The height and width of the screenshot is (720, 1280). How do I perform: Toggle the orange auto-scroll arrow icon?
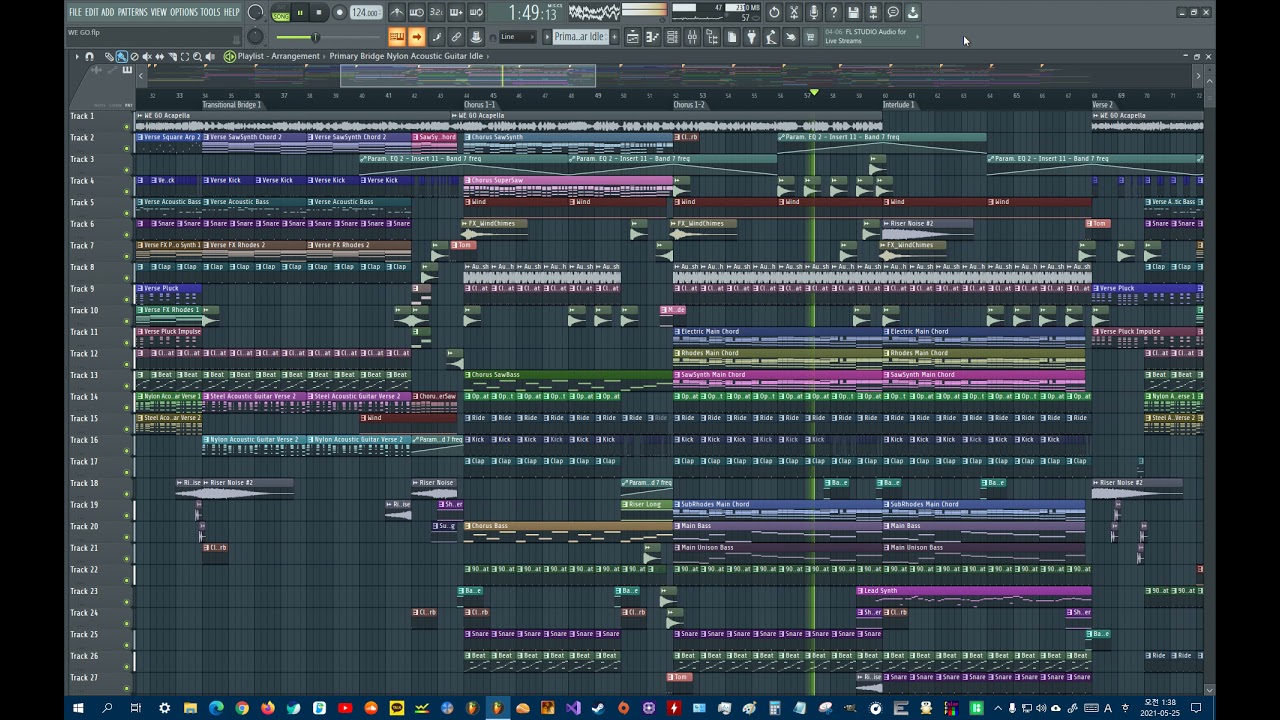(x=417, y=37)
